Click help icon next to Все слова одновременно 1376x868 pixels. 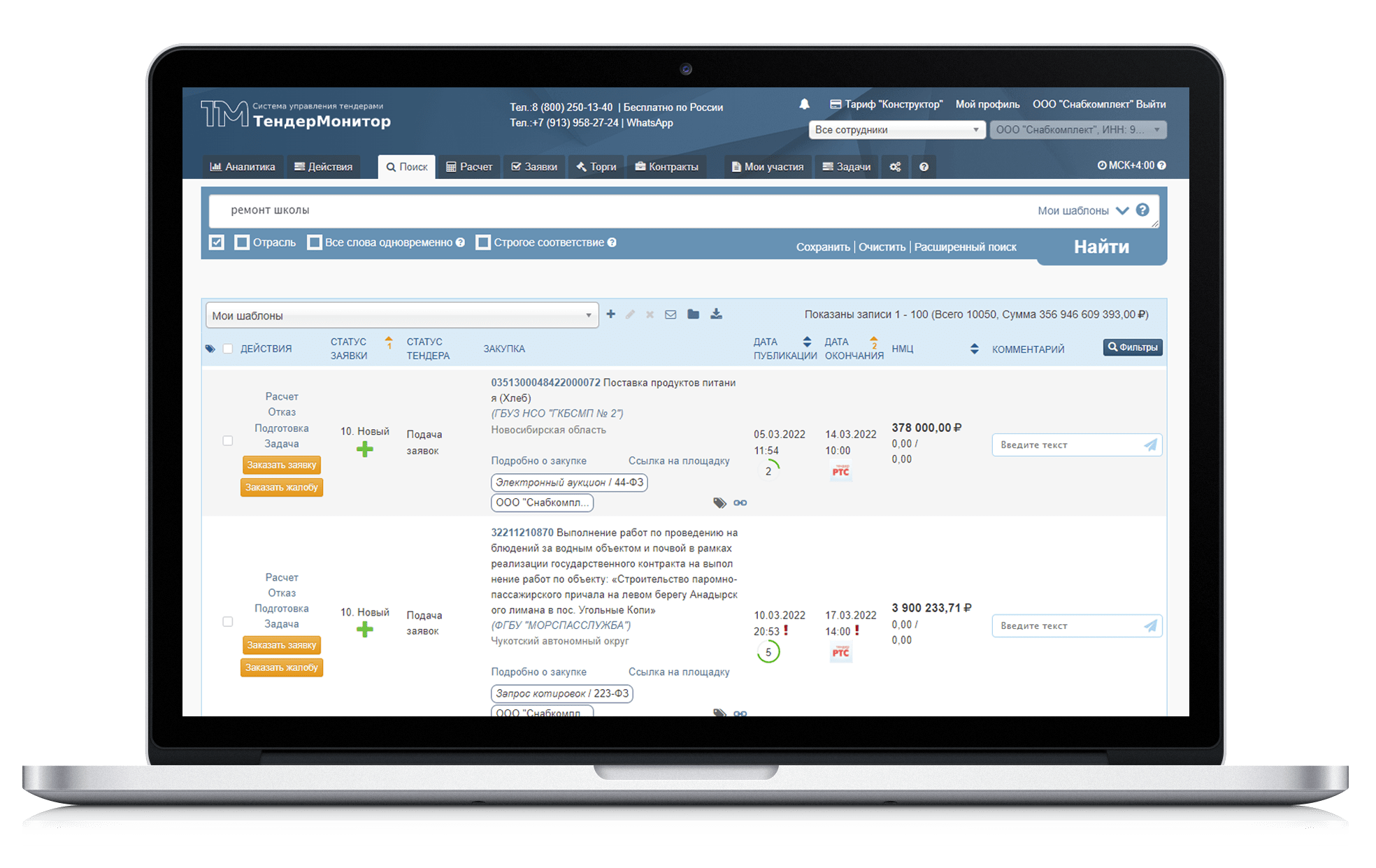(x=460, y=243)
